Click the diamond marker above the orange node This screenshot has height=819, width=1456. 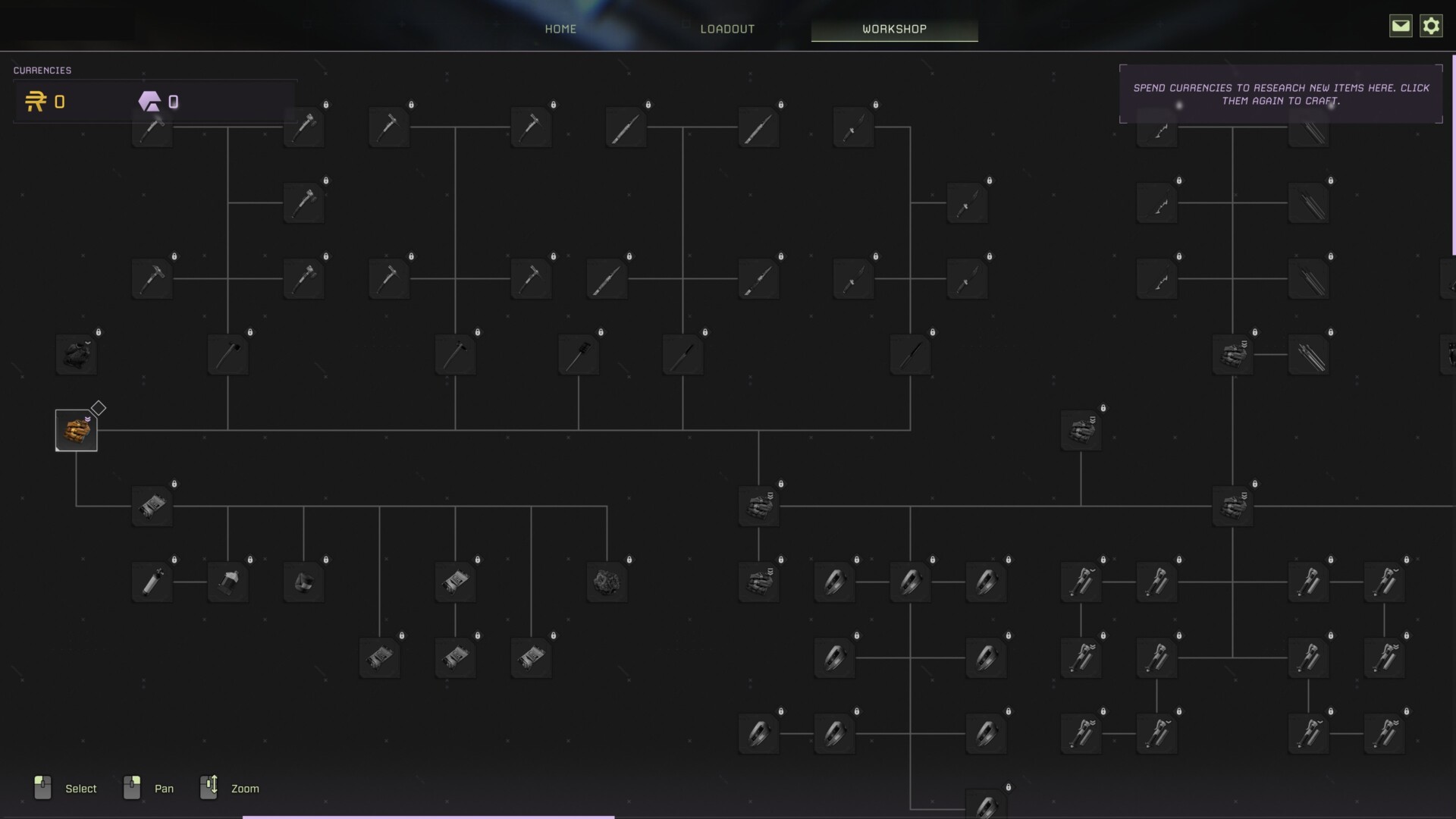click(x=99, y=408)
